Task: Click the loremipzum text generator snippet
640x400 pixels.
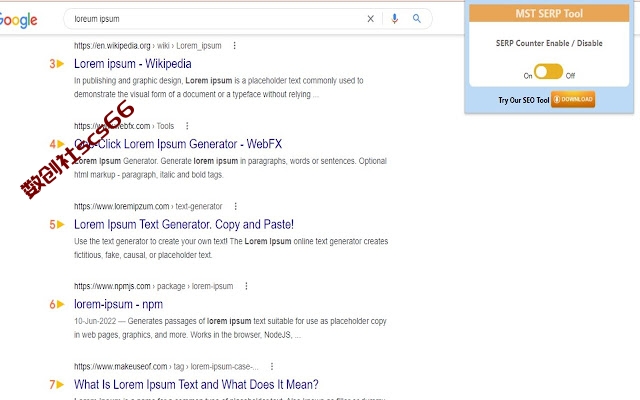Action: 231,248
